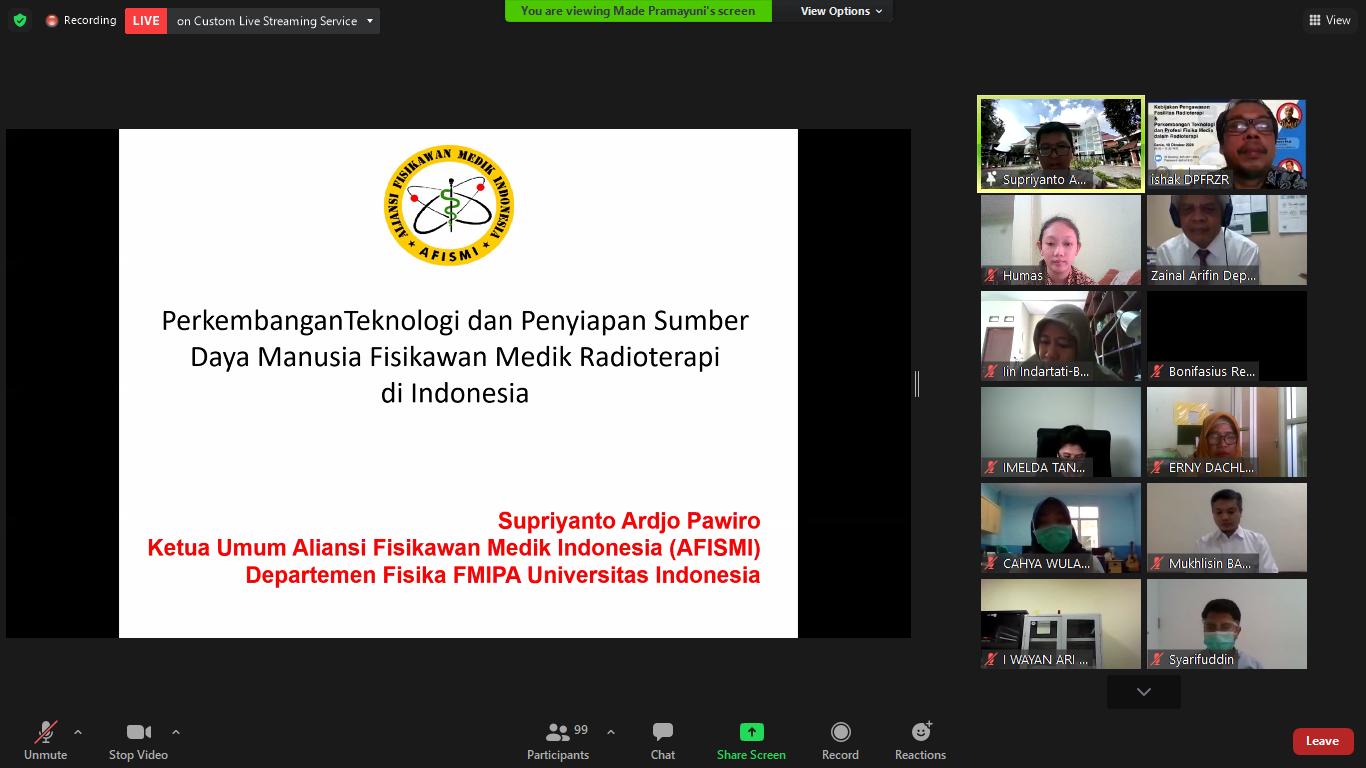Image resolution: width=1366 pixels, height=768 pixels.
Task: Click the green Share Screen button
Action: click(751, 741)
